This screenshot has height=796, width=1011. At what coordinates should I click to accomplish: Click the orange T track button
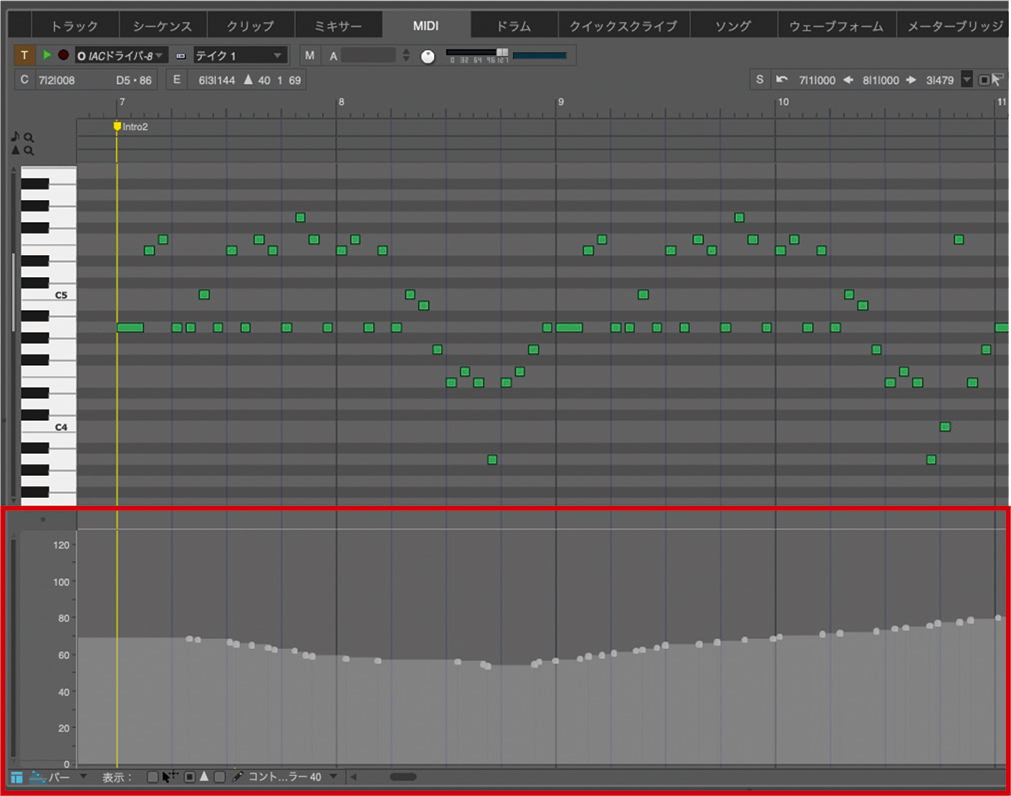click(25, 55)
